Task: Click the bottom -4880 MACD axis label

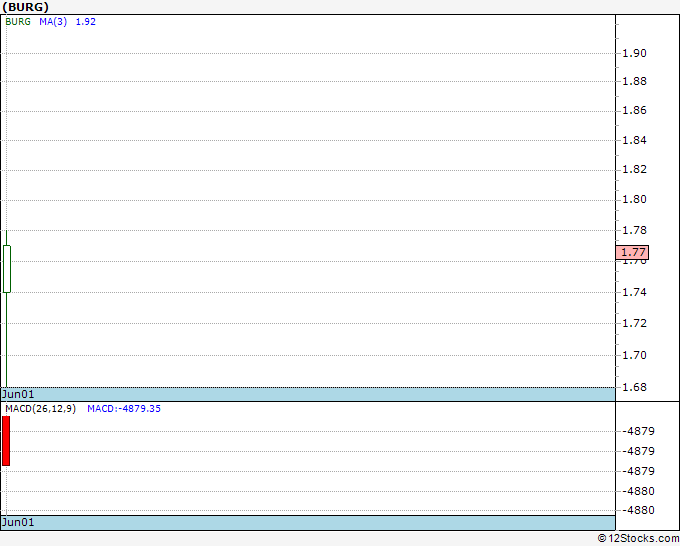Action: [x=638, y=510]
